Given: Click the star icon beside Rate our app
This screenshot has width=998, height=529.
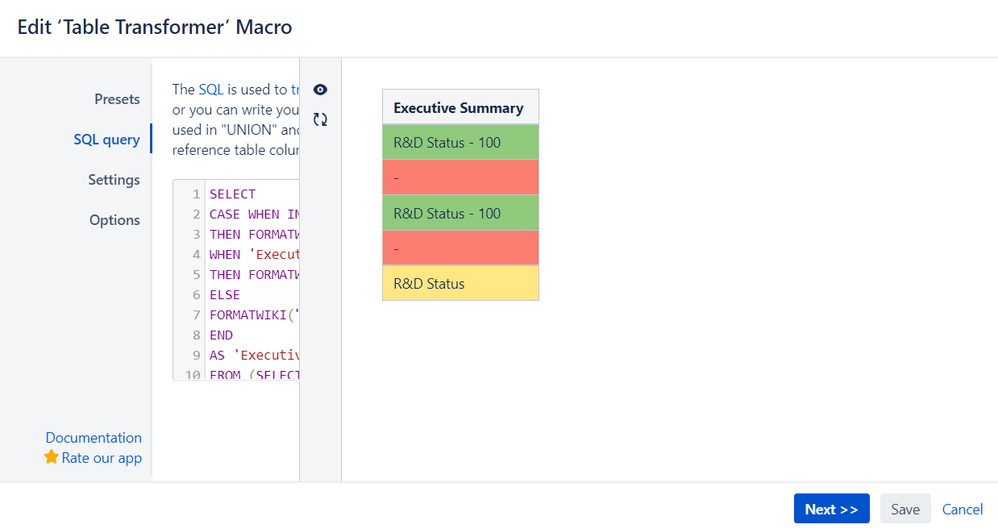Looking at the screenshot, I should tap(51, 457).
